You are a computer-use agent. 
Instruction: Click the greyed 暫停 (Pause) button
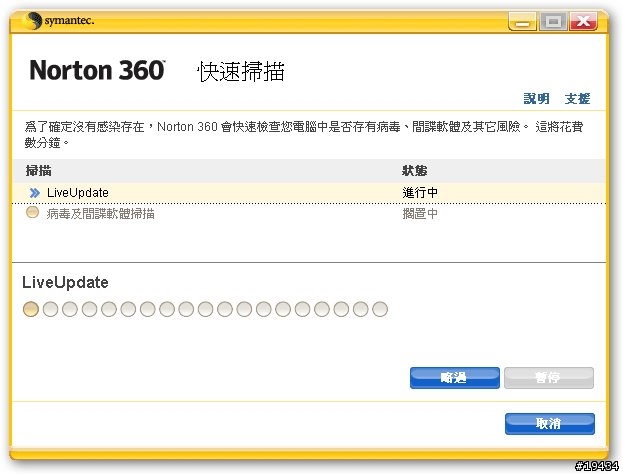[549, 377]
